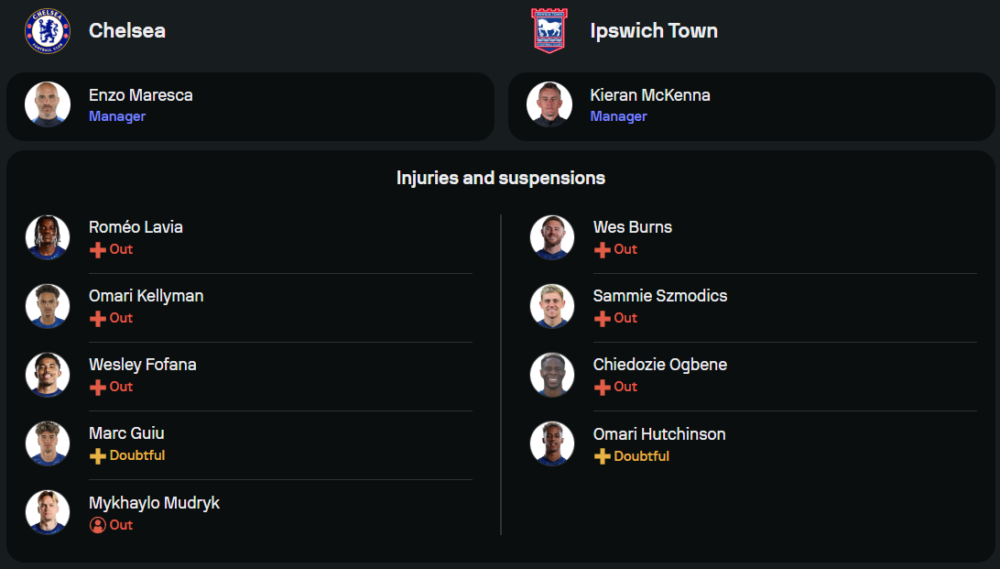1000x569 pixels.
Task: Click the suspension icon under Mykhaylo Mudryk
Action: [98, 525]
